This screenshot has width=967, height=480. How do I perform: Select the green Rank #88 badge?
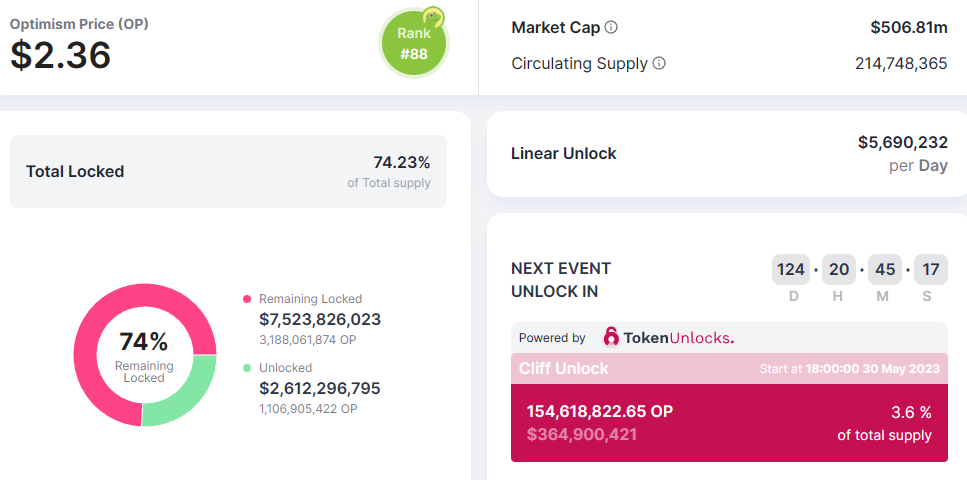[x=413, y=44]
